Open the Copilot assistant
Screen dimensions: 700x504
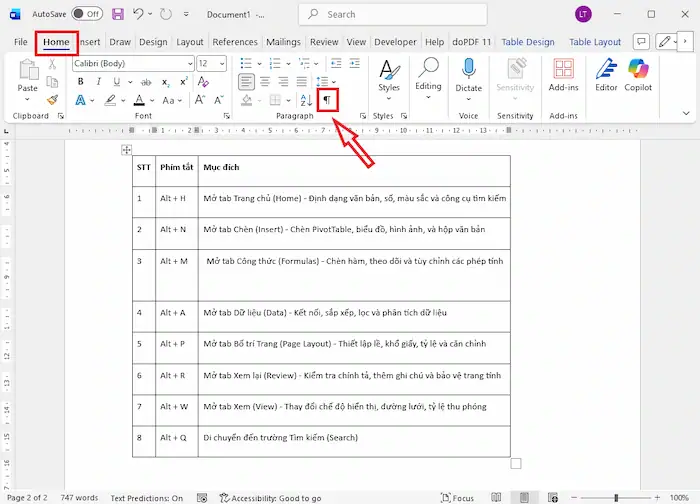(x=640, y=75)
